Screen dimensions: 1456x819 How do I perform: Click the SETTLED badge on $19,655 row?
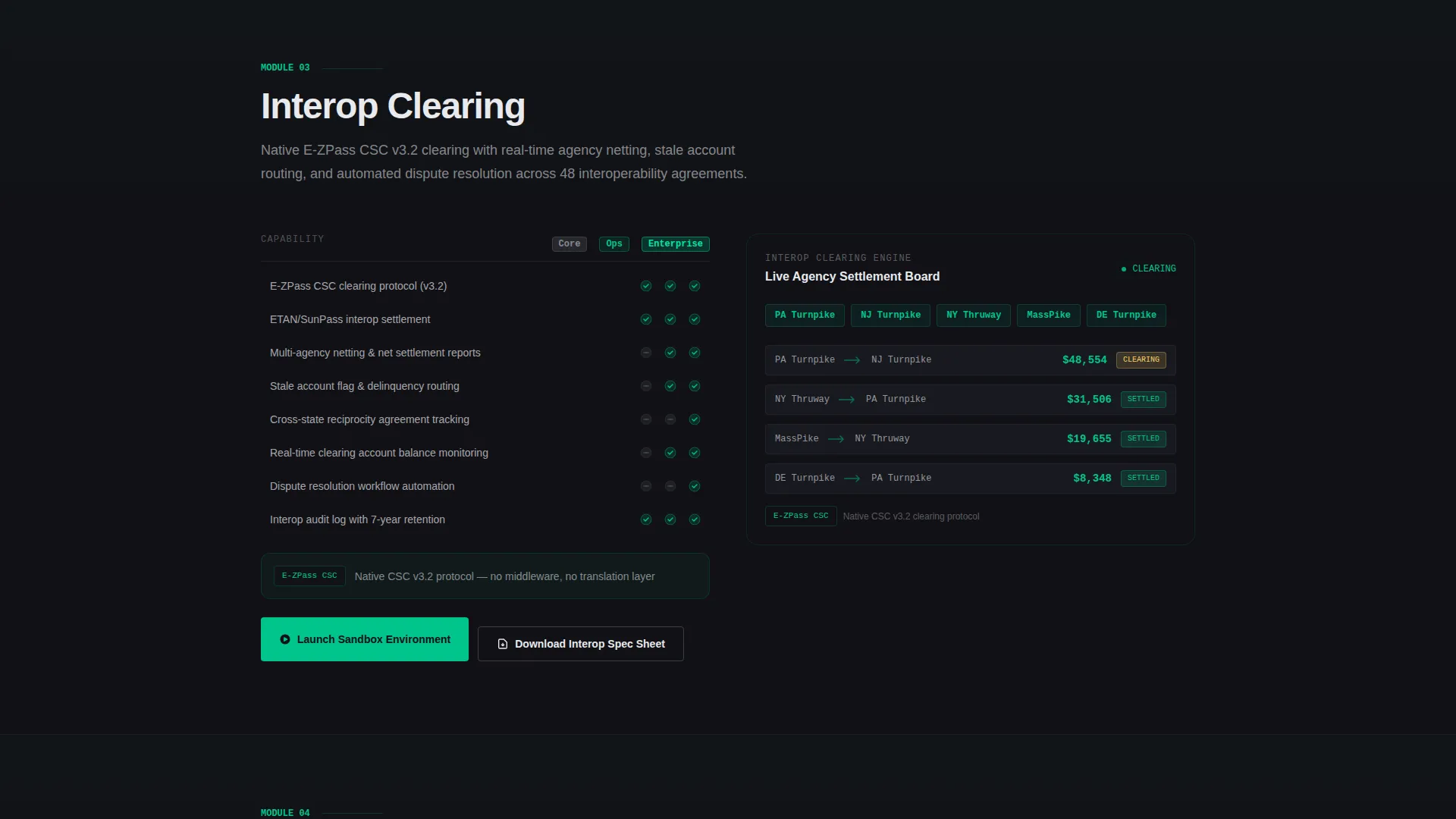1144,439
